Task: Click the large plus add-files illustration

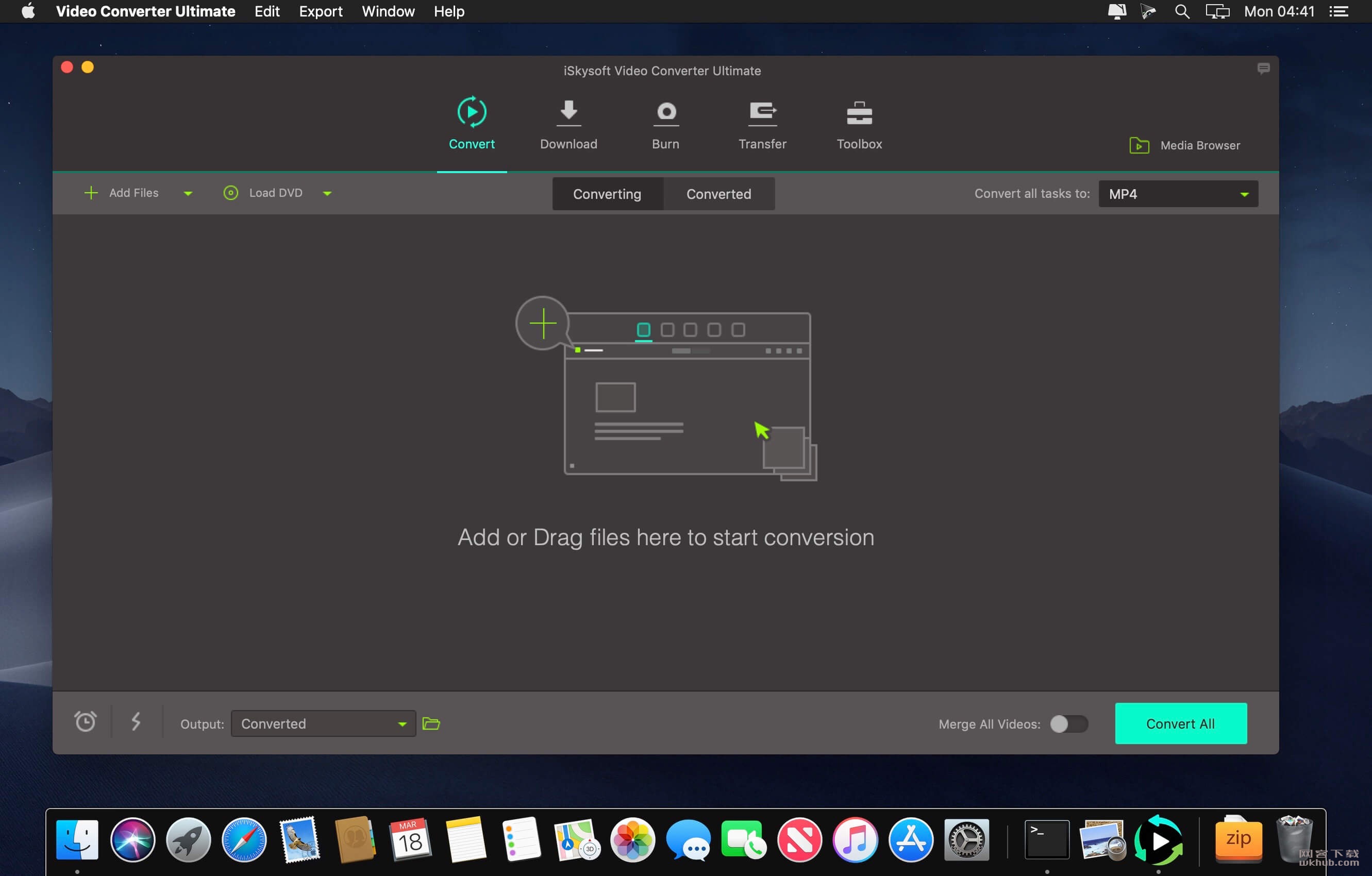Action: (x=543, y=323)
